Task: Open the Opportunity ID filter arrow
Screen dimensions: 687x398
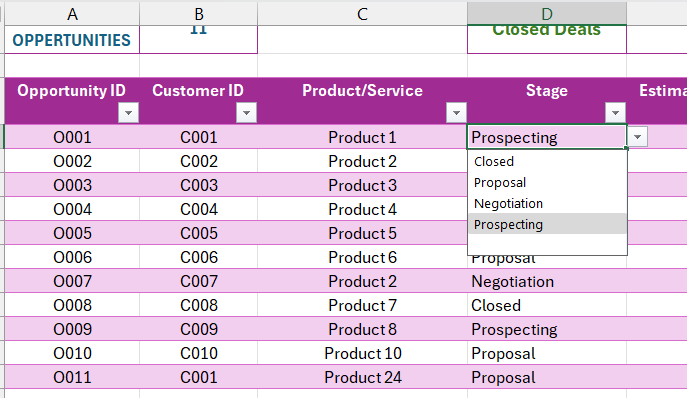Action: click(x=128, y=113)
